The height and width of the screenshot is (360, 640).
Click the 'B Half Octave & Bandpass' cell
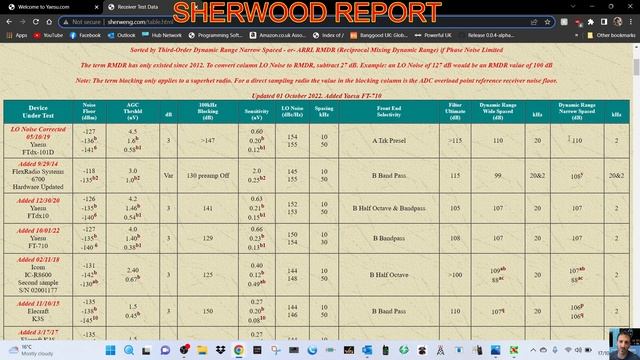[389, 208]
